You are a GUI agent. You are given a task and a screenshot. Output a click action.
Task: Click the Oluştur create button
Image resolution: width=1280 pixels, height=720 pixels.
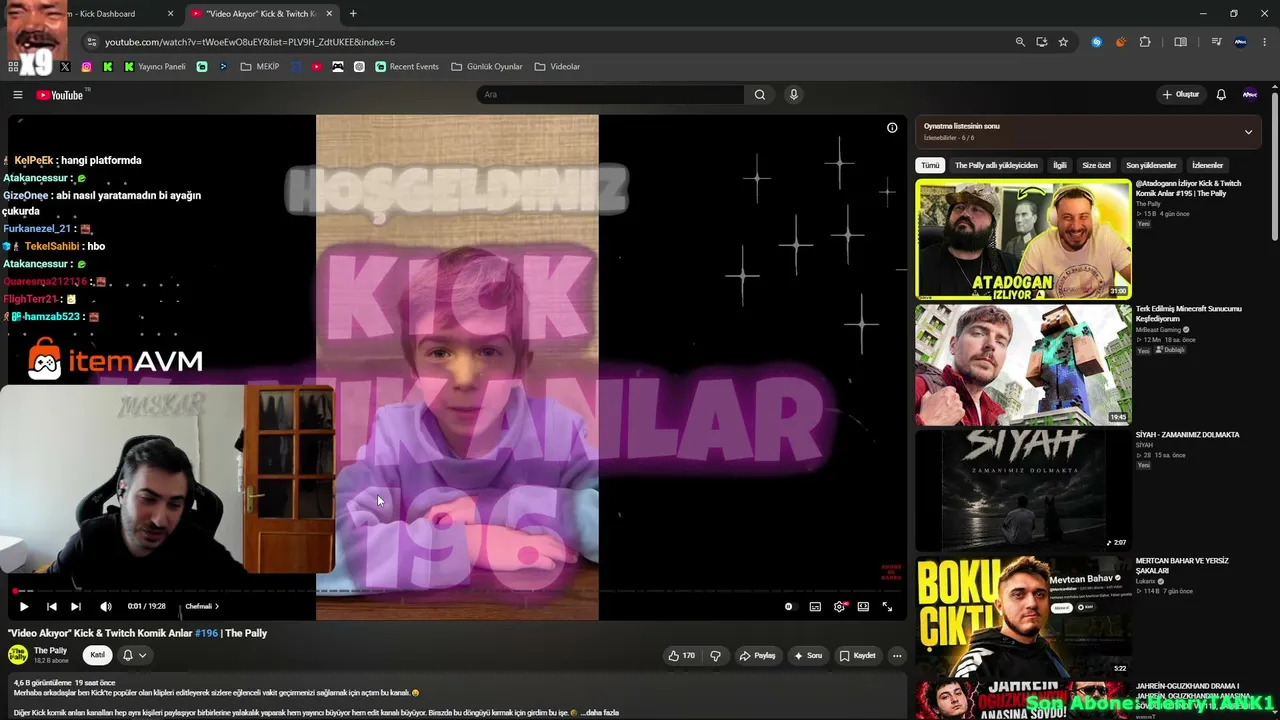[x=1180, y=95]
